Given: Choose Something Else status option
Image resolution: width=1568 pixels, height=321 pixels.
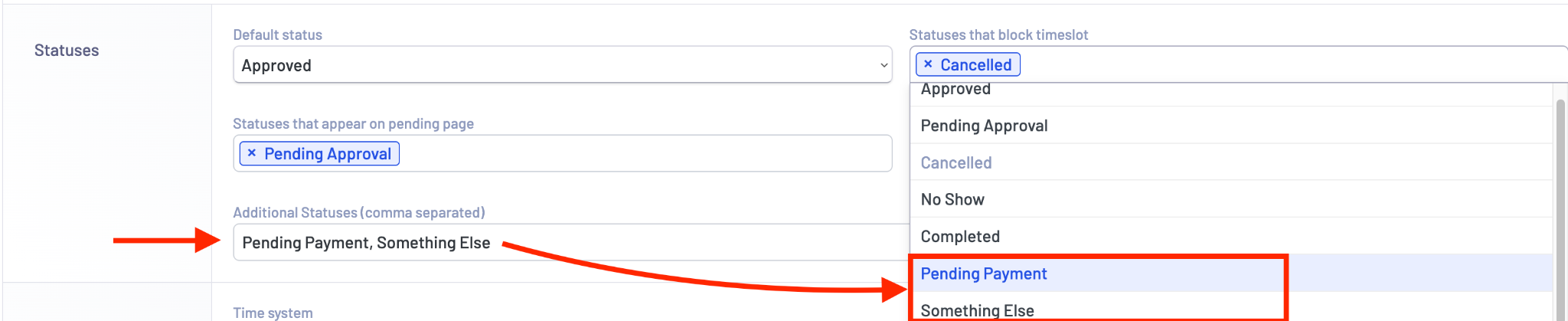Looking at the screenshot, I should coord(1230,307).
